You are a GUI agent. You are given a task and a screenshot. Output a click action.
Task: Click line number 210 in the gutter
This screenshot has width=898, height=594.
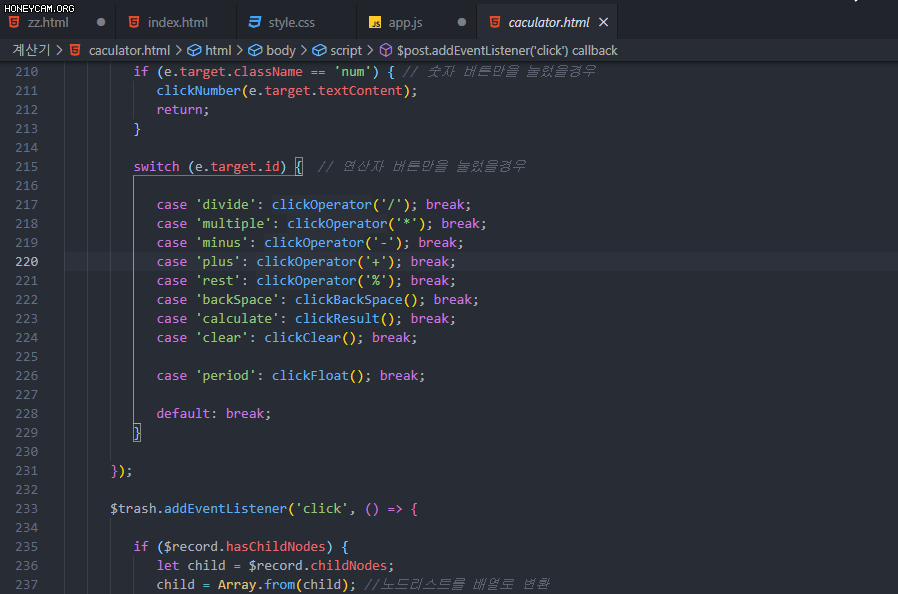coord(26,72)
